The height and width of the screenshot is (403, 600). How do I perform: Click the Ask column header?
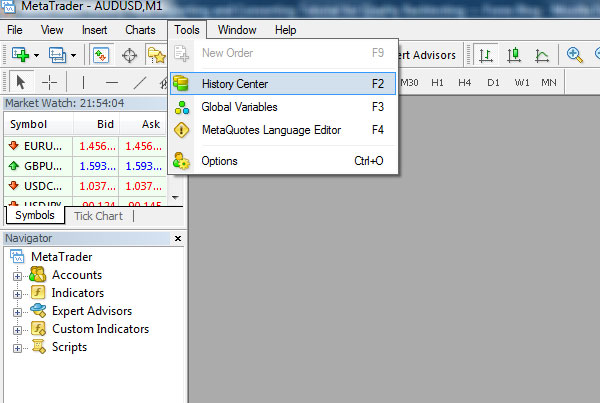pos(143,124)
